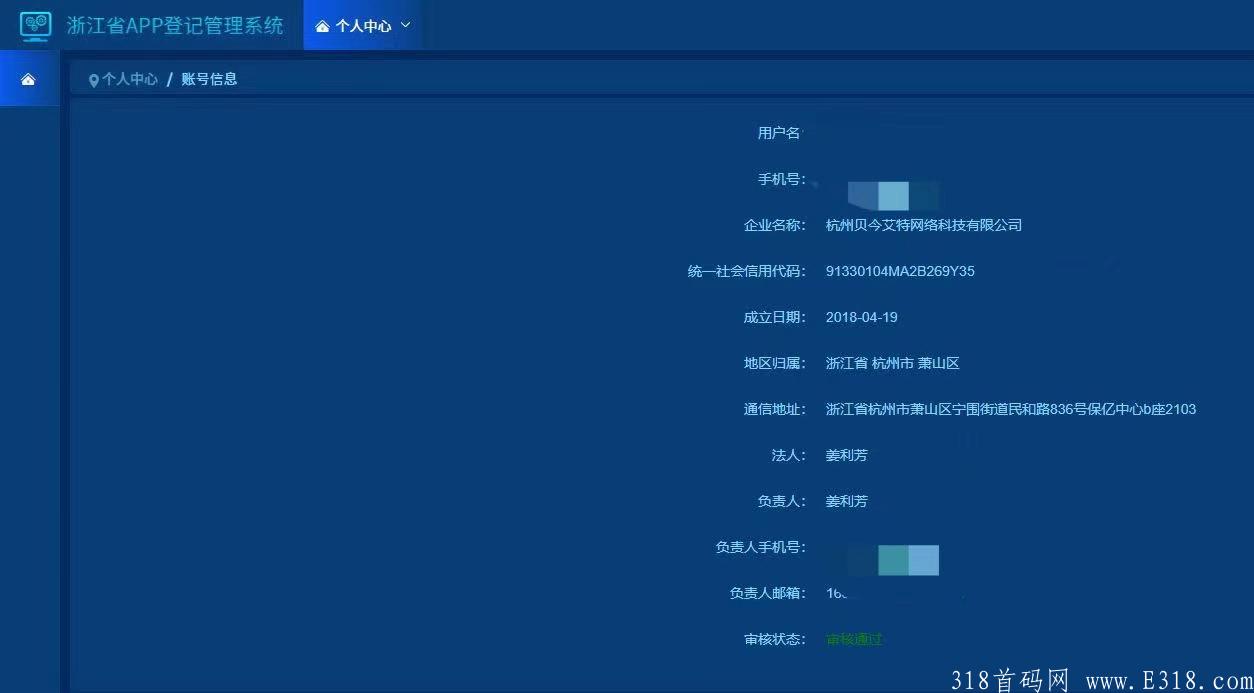Click the 通信地址 address value text
1254x693 pixels.
coord(1011,409)
